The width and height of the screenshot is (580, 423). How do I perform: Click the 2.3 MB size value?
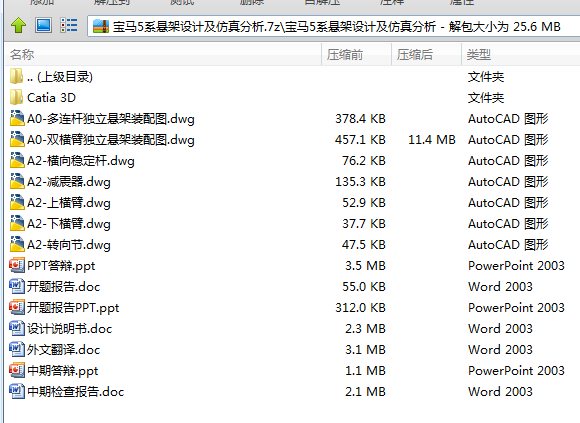point(365,329)
